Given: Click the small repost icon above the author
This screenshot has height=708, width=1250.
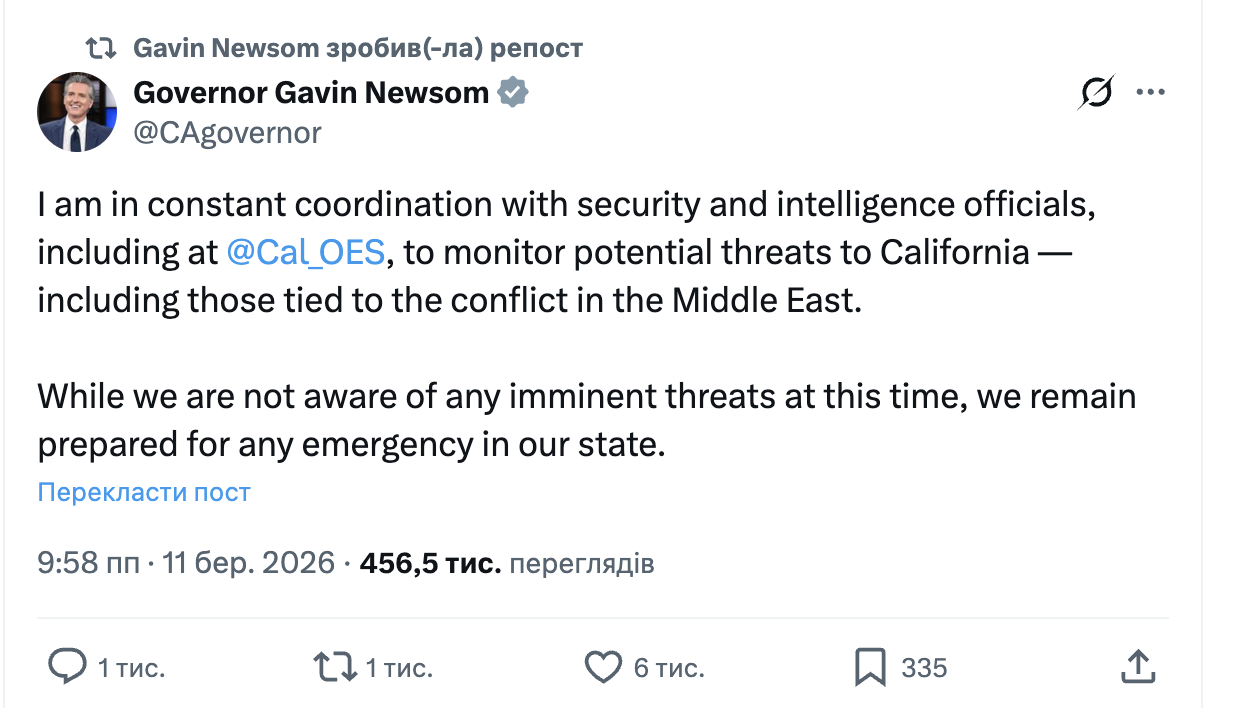Looking at the screenshot, I should pos(100,48).
